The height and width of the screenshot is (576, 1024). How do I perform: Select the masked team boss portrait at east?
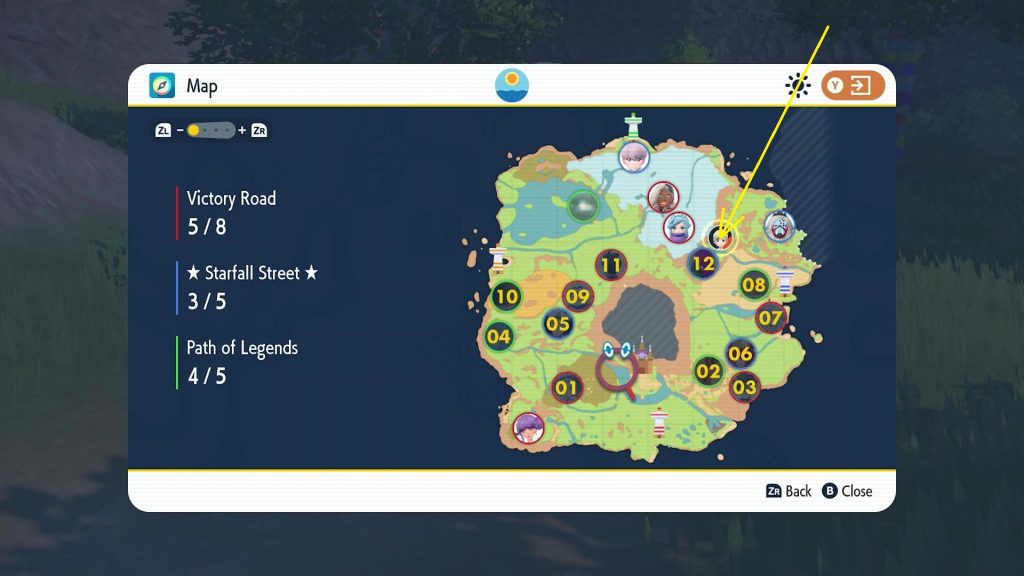(x=779, y=227)
